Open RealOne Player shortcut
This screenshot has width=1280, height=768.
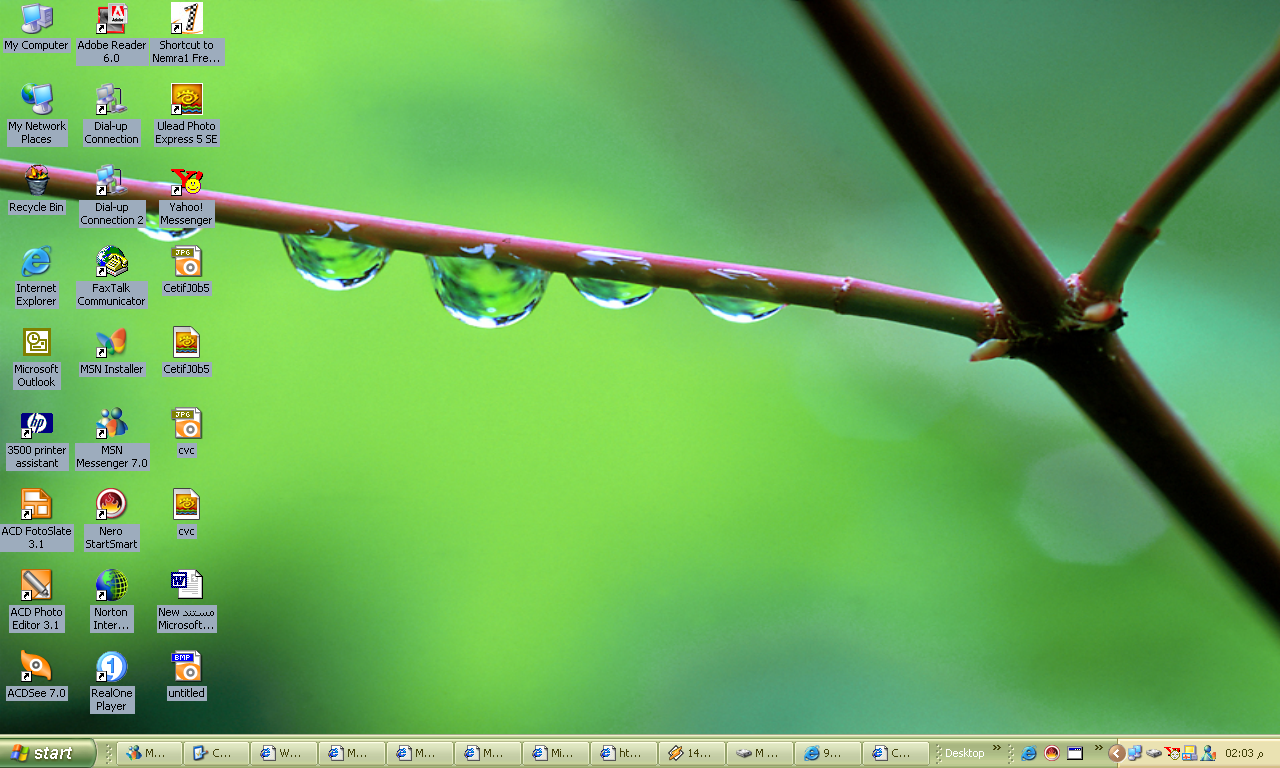tap(111, 682)
